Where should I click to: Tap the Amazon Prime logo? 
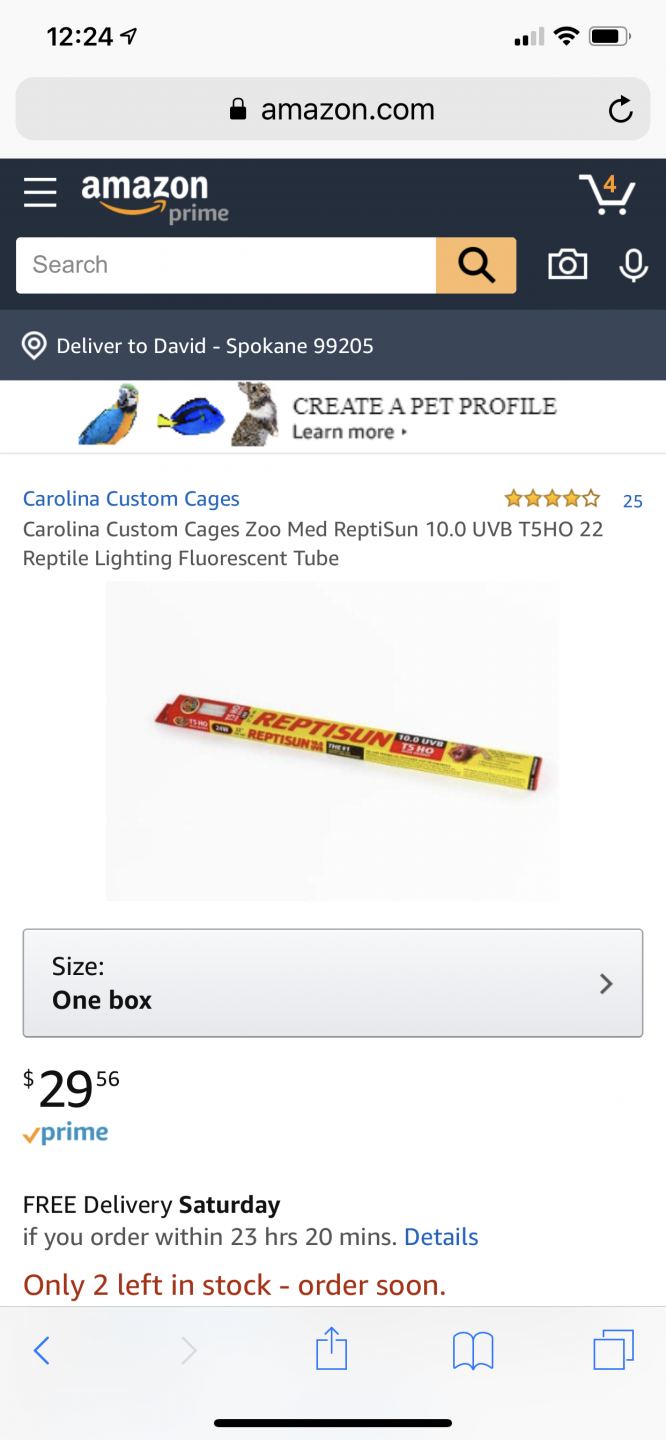[154, 198]
